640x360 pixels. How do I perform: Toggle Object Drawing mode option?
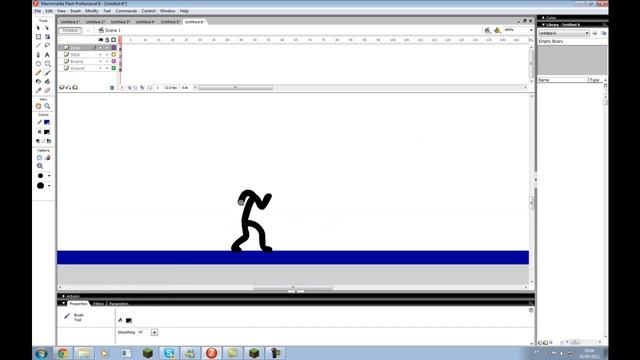[39, 158]
